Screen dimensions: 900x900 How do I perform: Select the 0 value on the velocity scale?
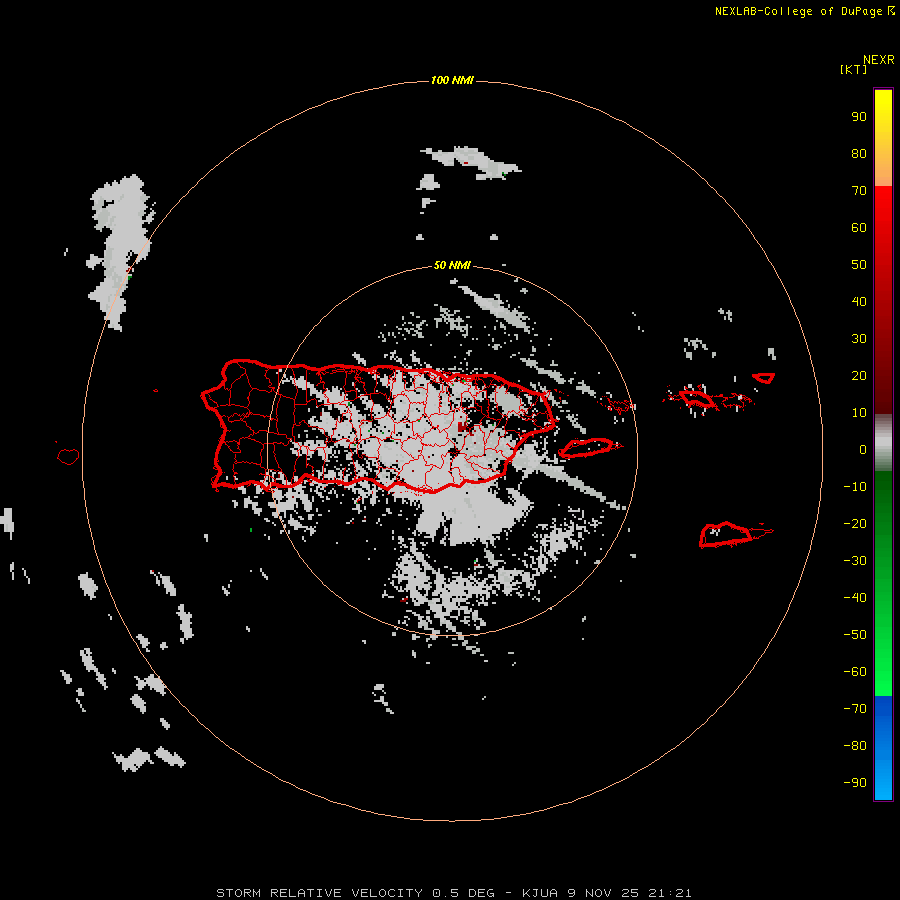coord(863,450)
